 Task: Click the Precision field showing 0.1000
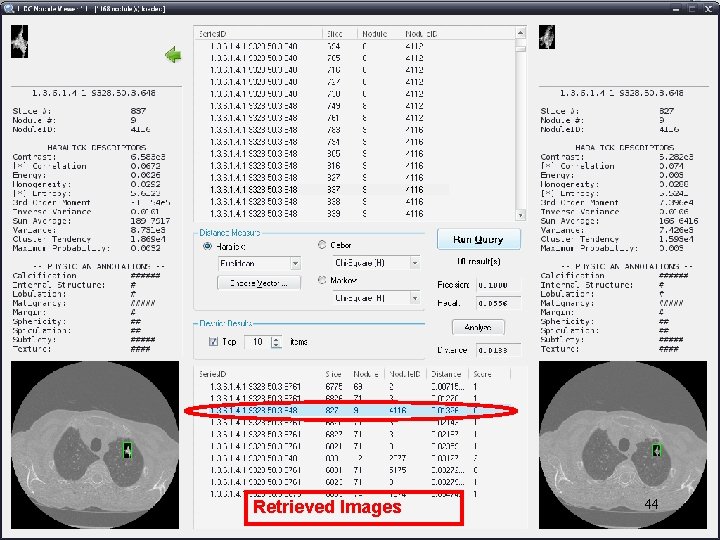coord(498,285)
